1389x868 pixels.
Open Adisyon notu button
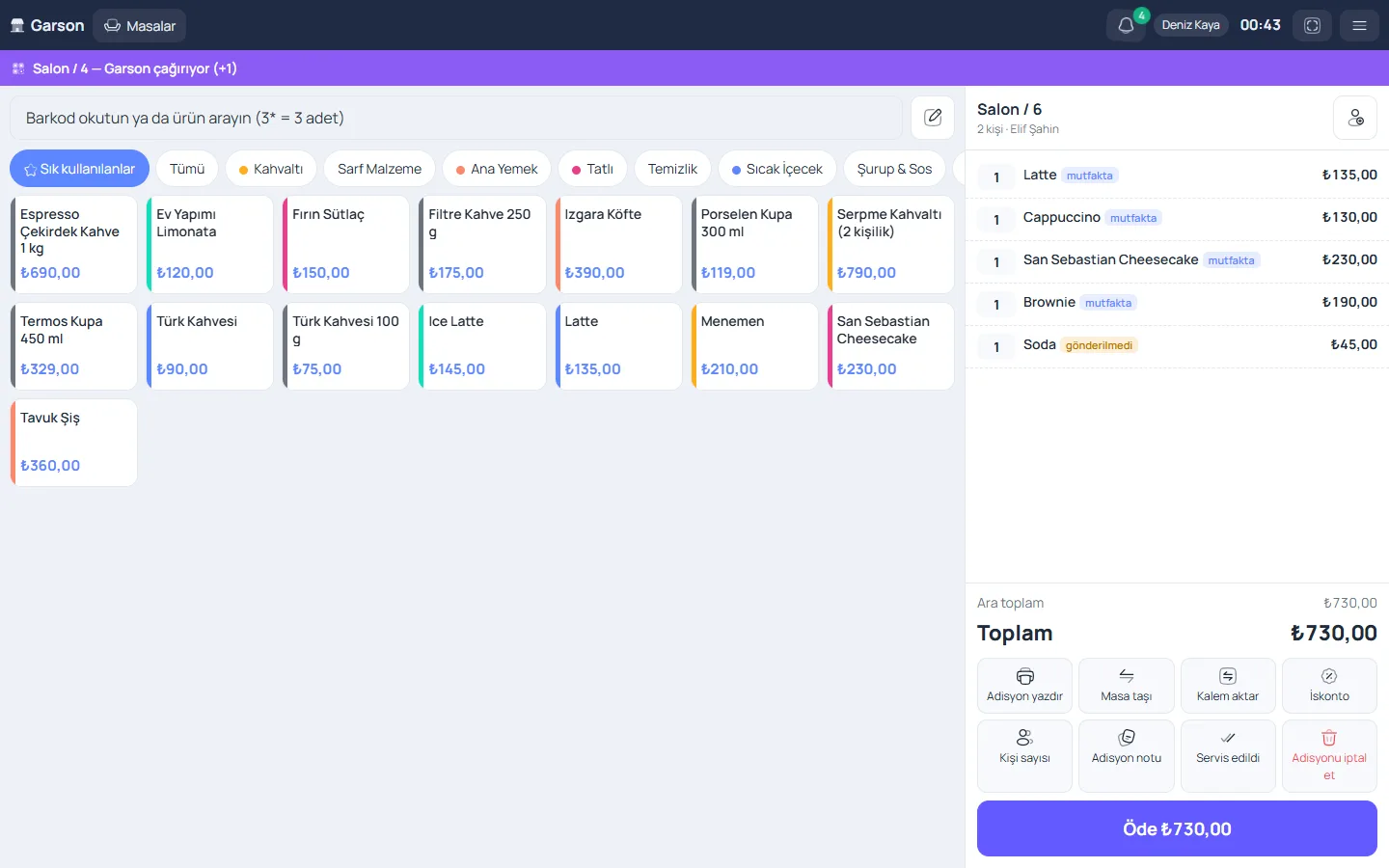(1127, 756)
